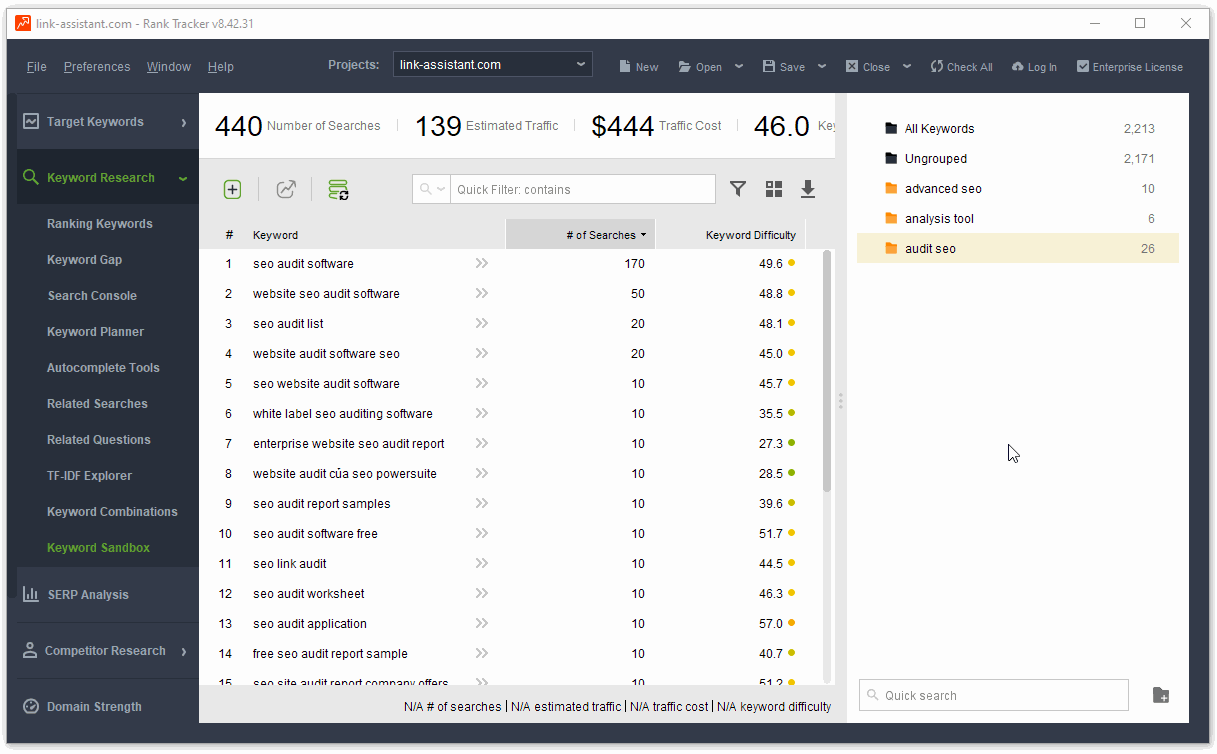Image resolution: width=1217 pixels, height=754 pixels.
Task: Select Ranking Keywords in the sidebar
Action: pos(100,224)
